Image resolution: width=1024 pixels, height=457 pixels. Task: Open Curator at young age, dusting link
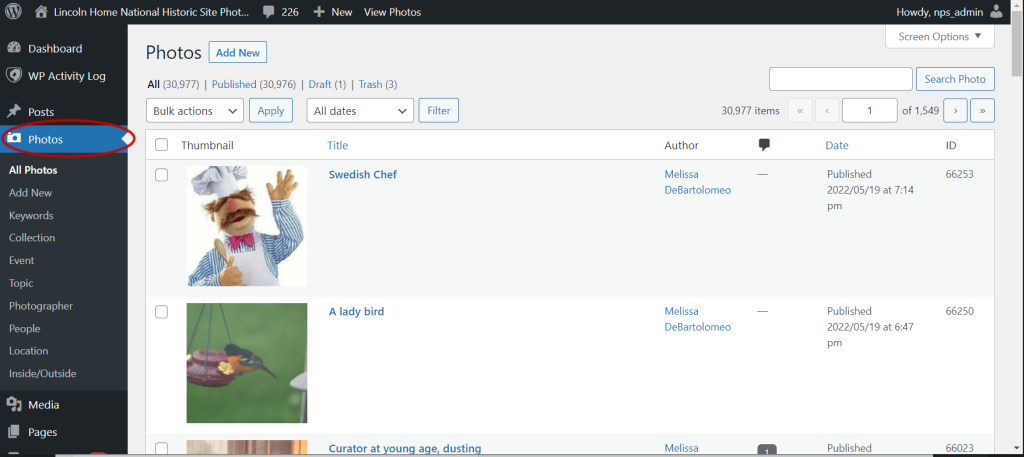coord(405,449)
